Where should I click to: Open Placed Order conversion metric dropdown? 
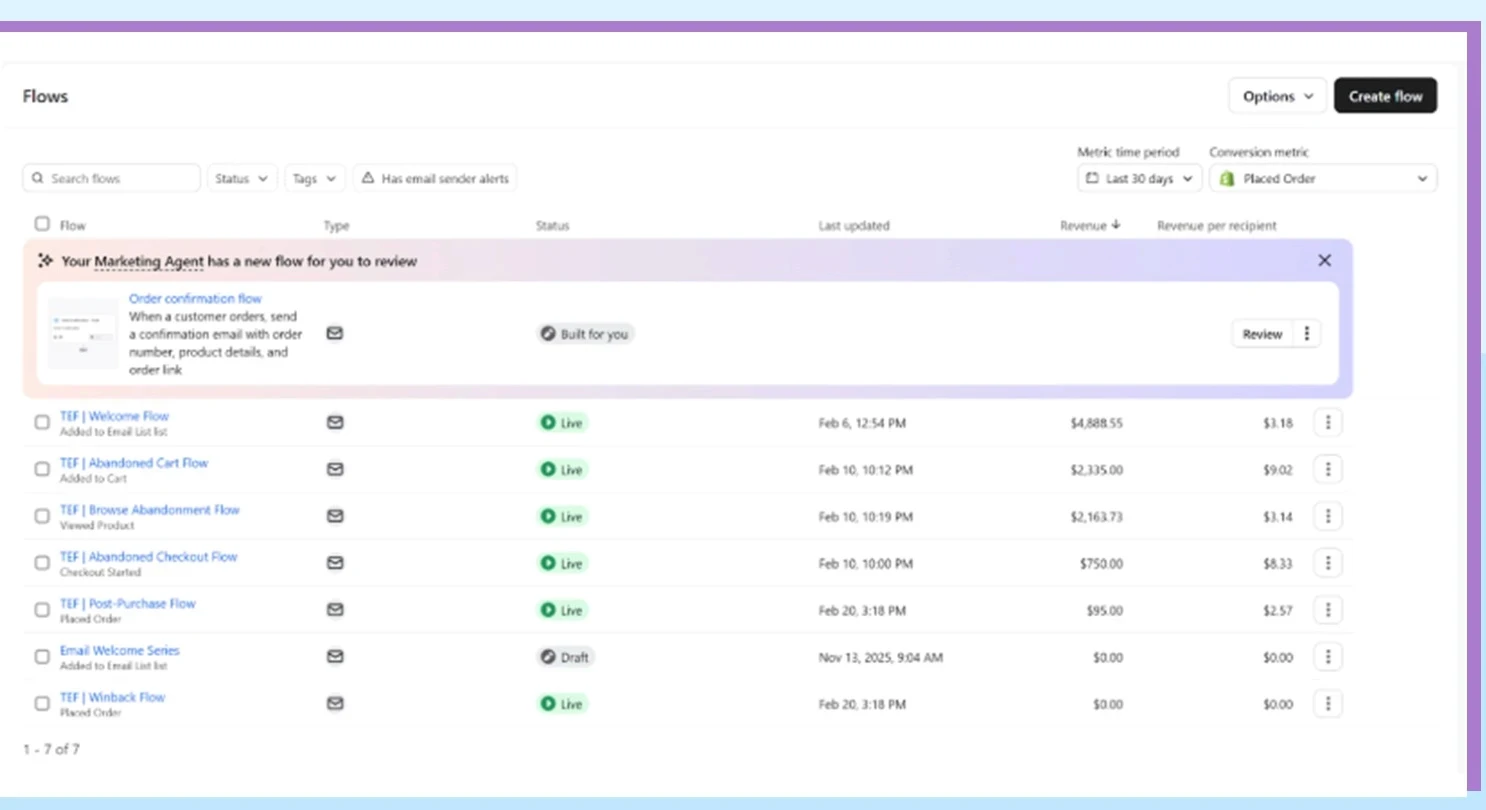click(1323, 178)
